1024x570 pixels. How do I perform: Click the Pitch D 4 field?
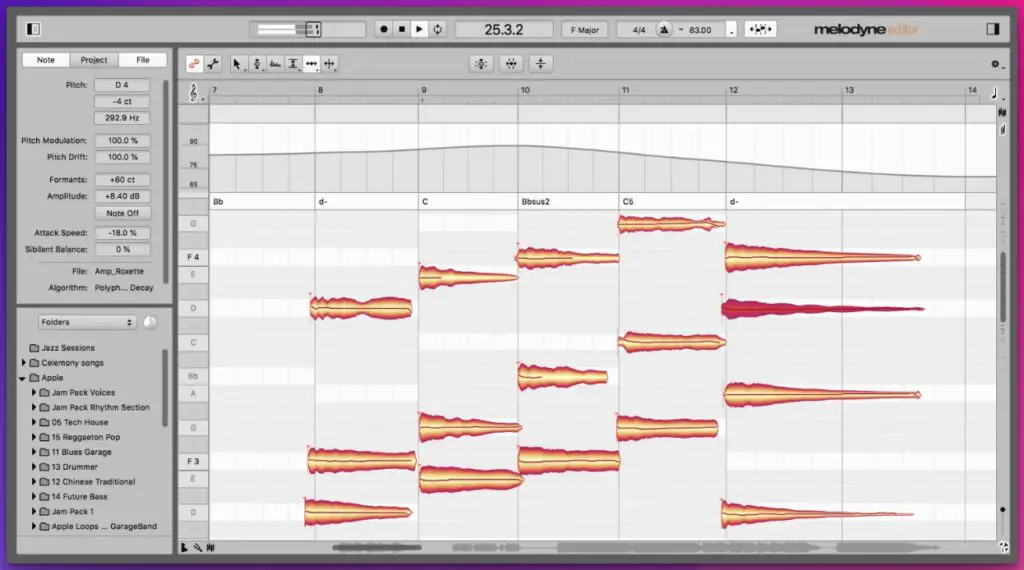coord(122,85)
